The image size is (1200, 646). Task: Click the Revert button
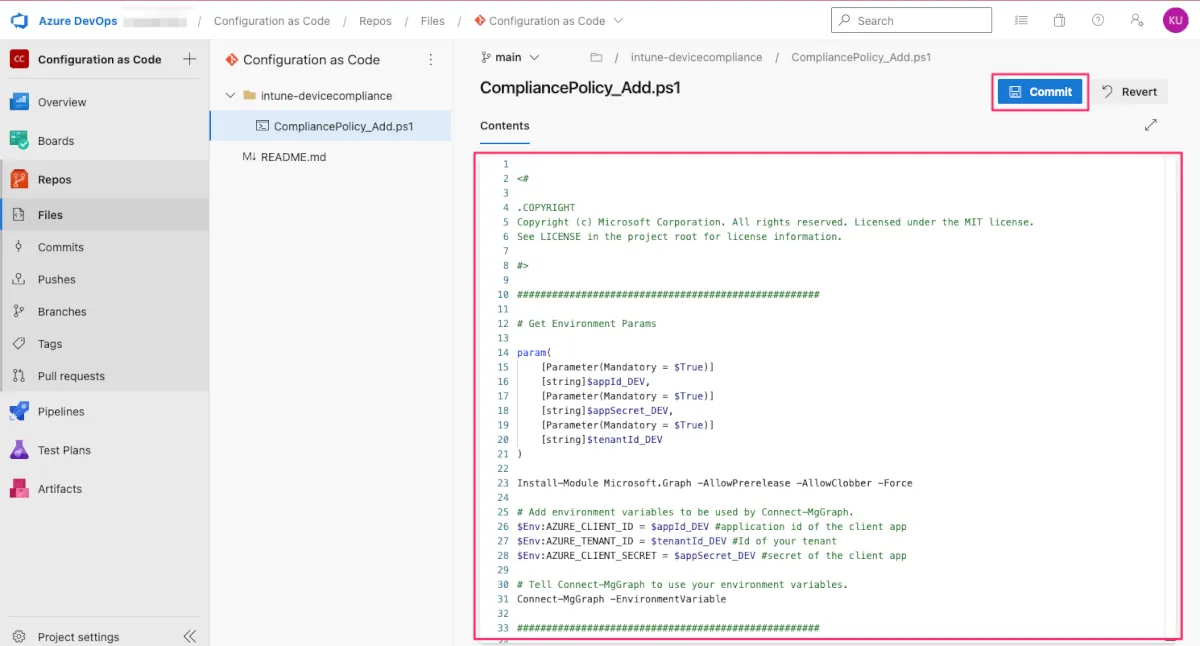pos(1129,92)
